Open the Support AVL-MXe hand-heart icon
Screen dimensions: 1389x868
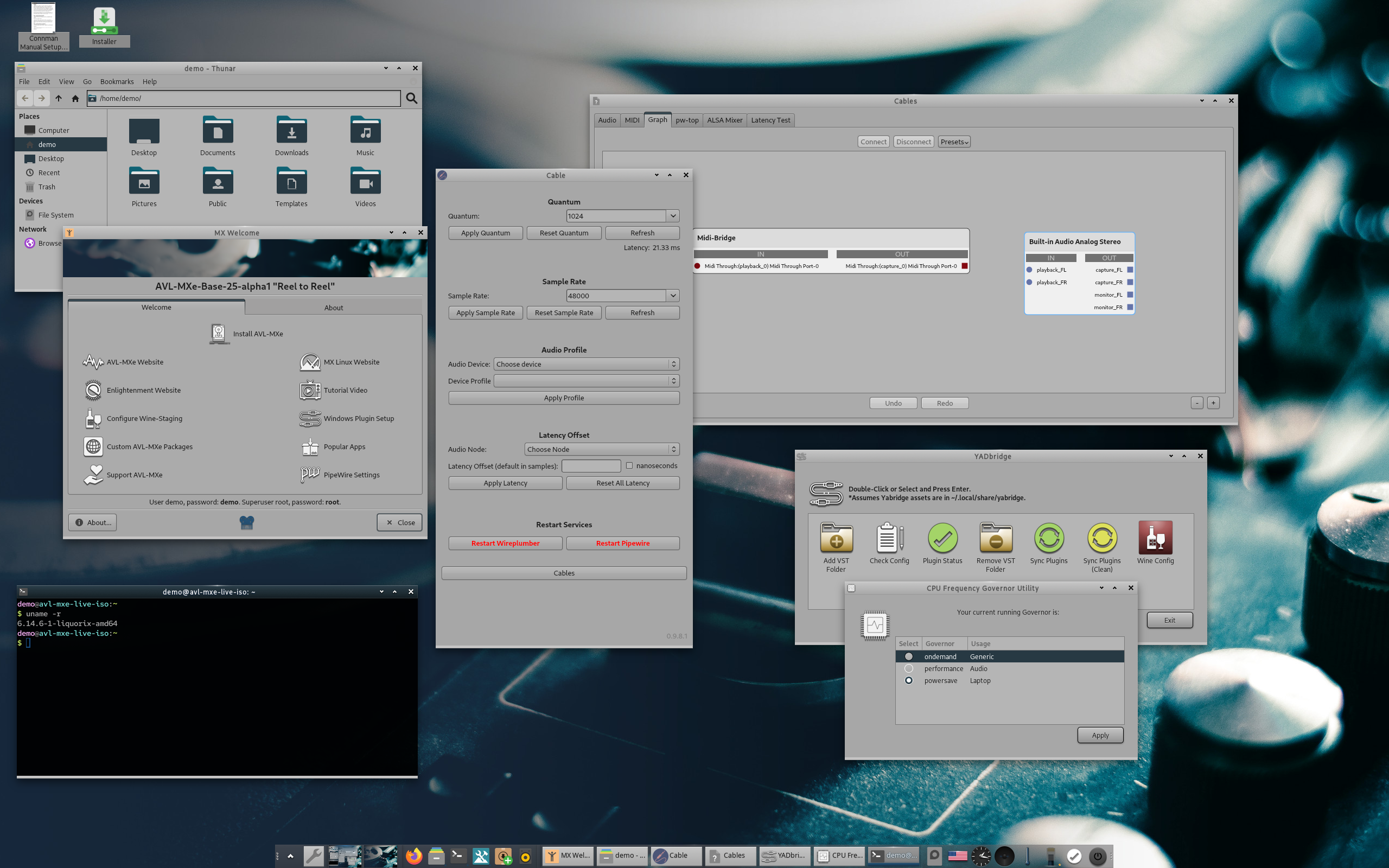[93, 475]
